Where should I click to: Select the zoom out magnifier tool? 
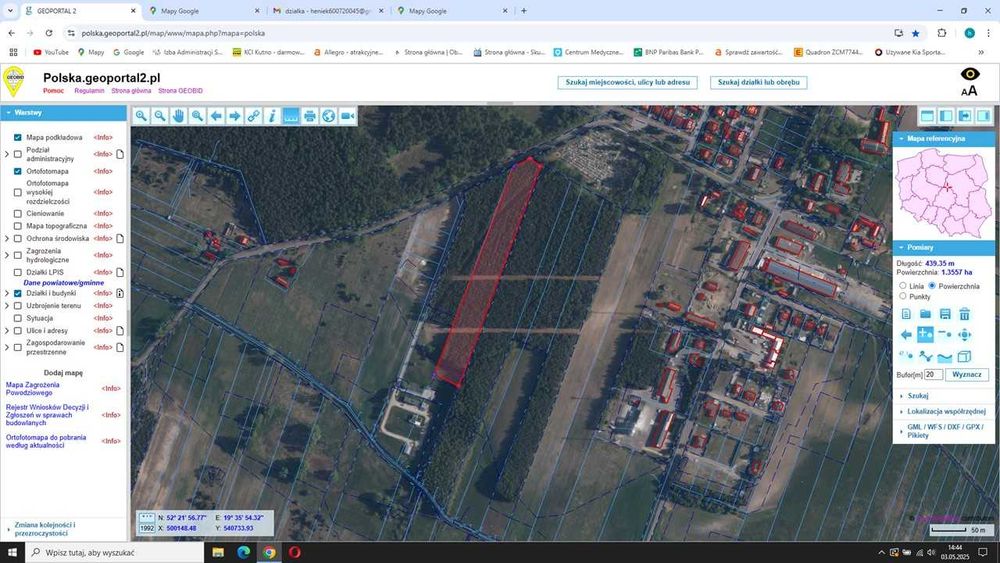coord(160,116)
